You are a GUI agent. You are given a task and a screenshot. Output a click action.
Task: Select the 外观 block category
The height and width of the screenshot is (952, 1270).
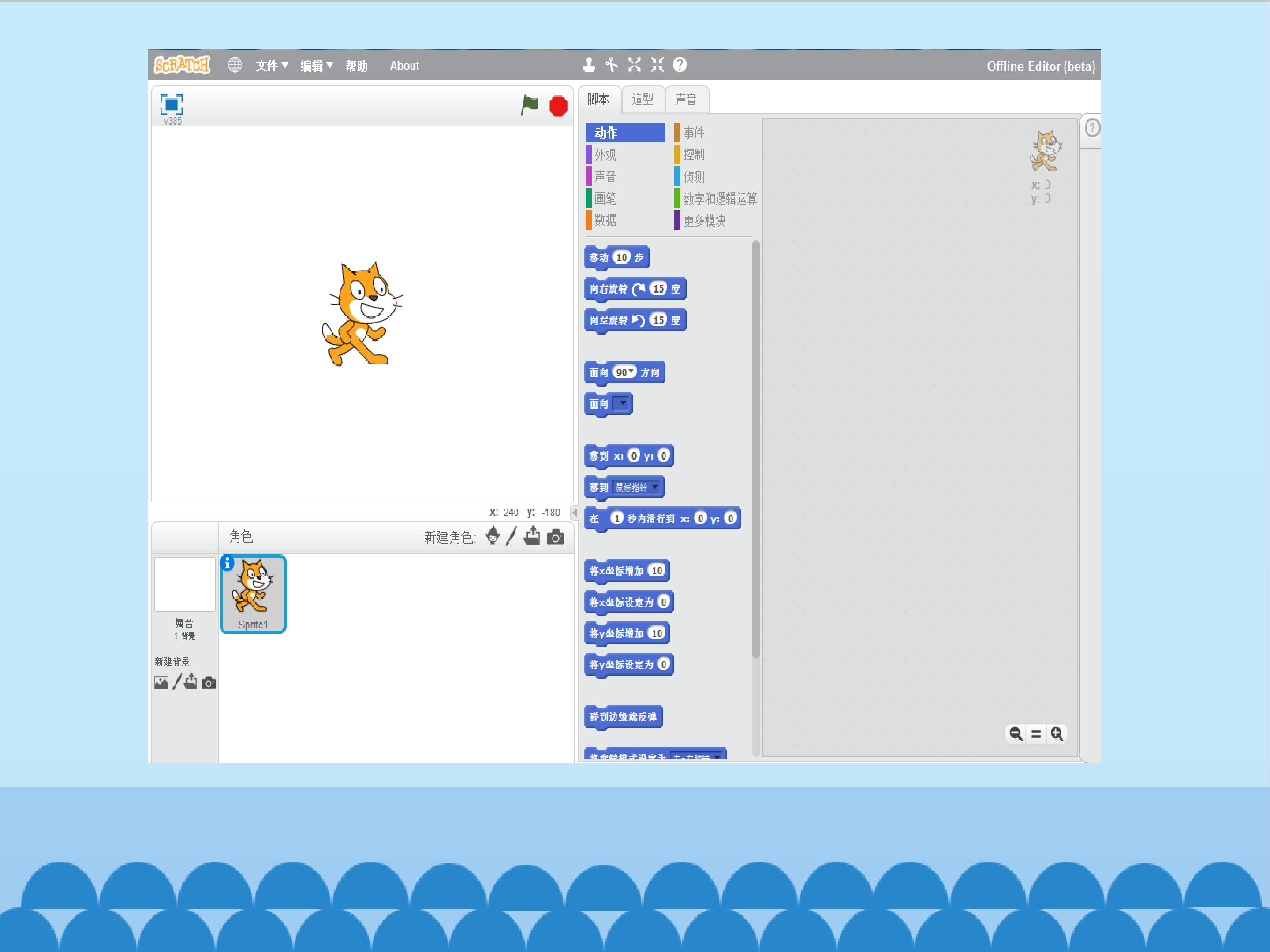(605, 155)
